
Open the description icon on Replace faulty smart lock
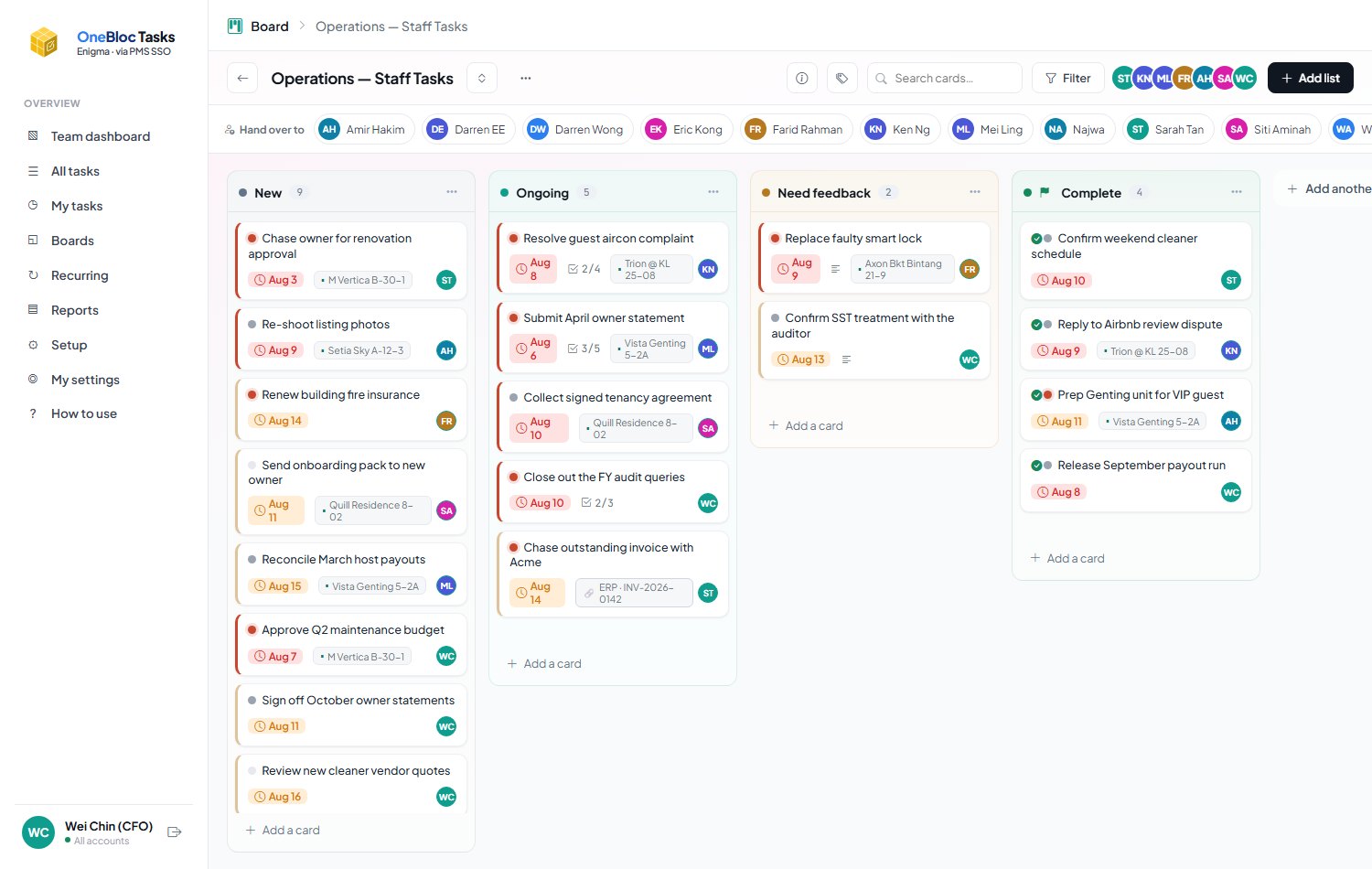835,269
